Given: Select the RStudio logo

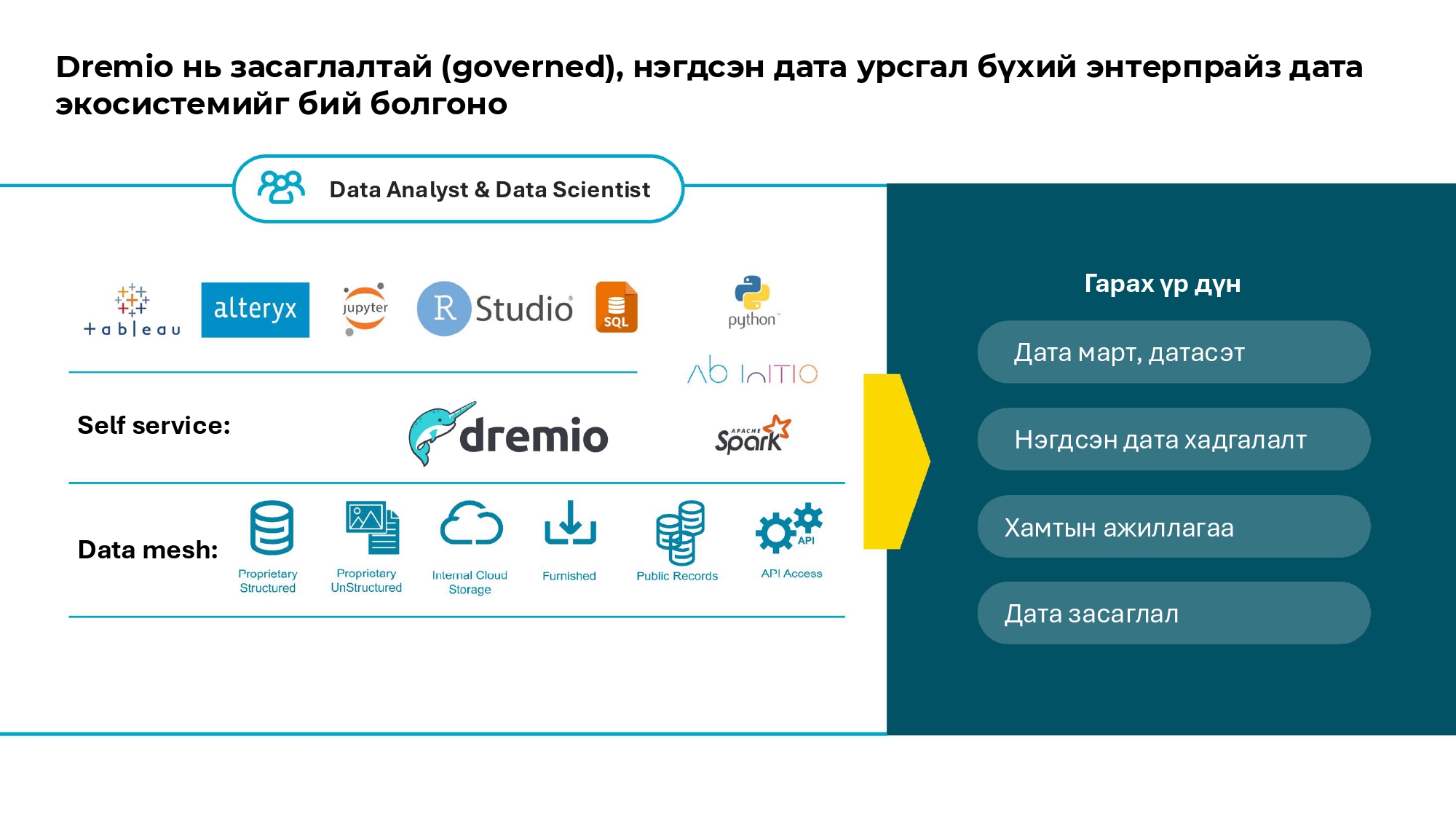Looking at the screenshot, I should 496,308.
